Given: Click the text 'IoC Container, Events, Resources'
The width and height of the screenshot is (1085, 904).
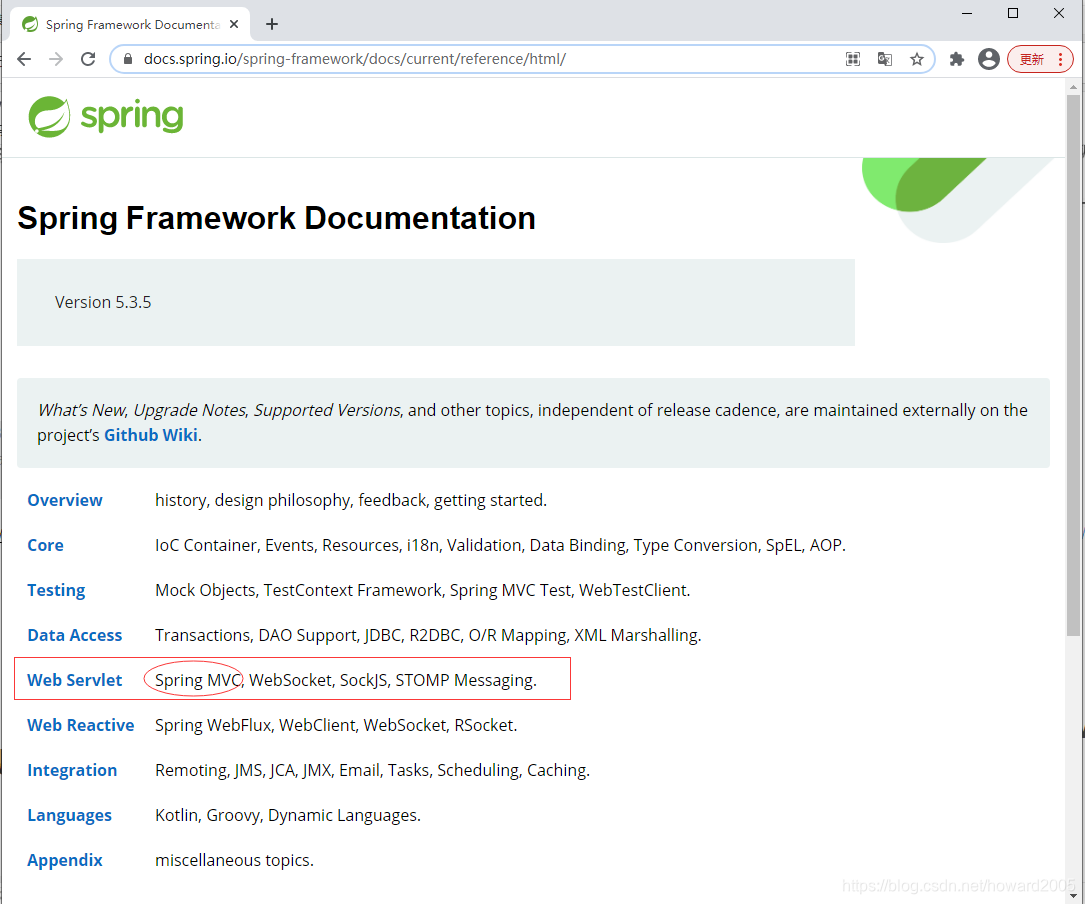Looking at the screenshot, I should pyautogui.click(x=277, y=545).
